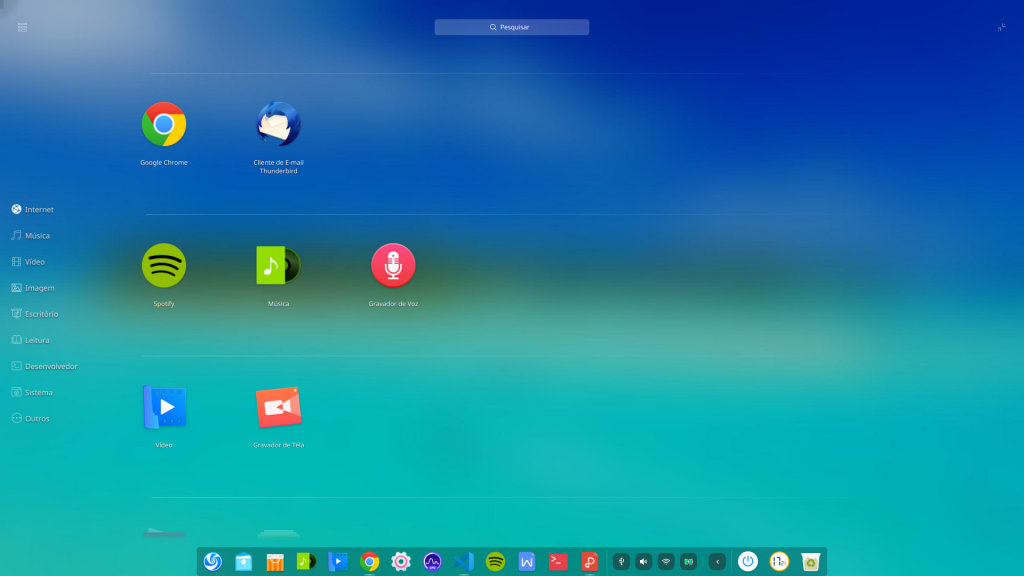Screen dimensions: 1024x576
Task: Open Google Chrome from the launcher grid
Action: pyautogui.click(x=164, y=124)
